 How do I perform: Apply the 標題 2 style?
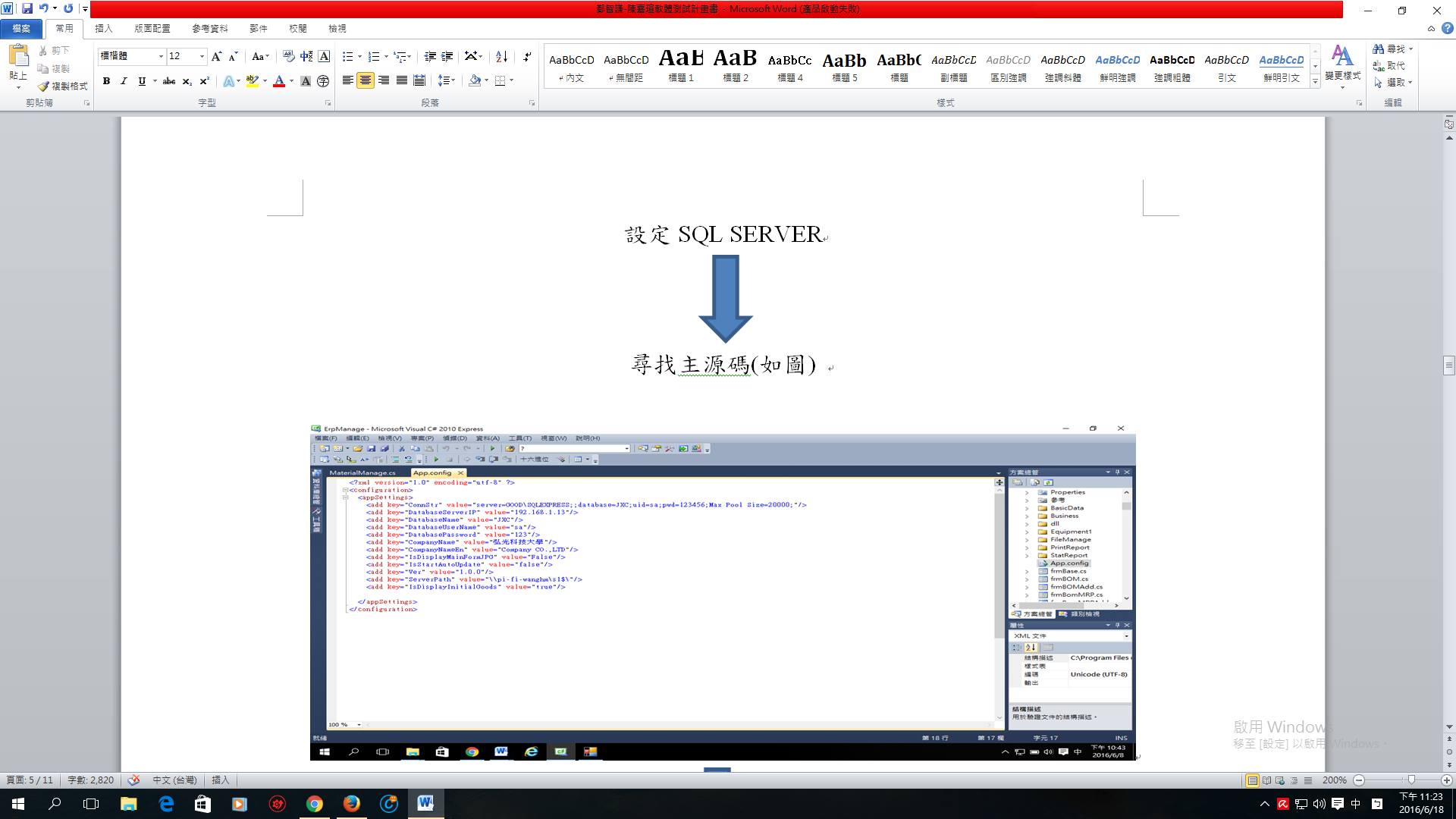pyautogui.click(x=736, y=66)
